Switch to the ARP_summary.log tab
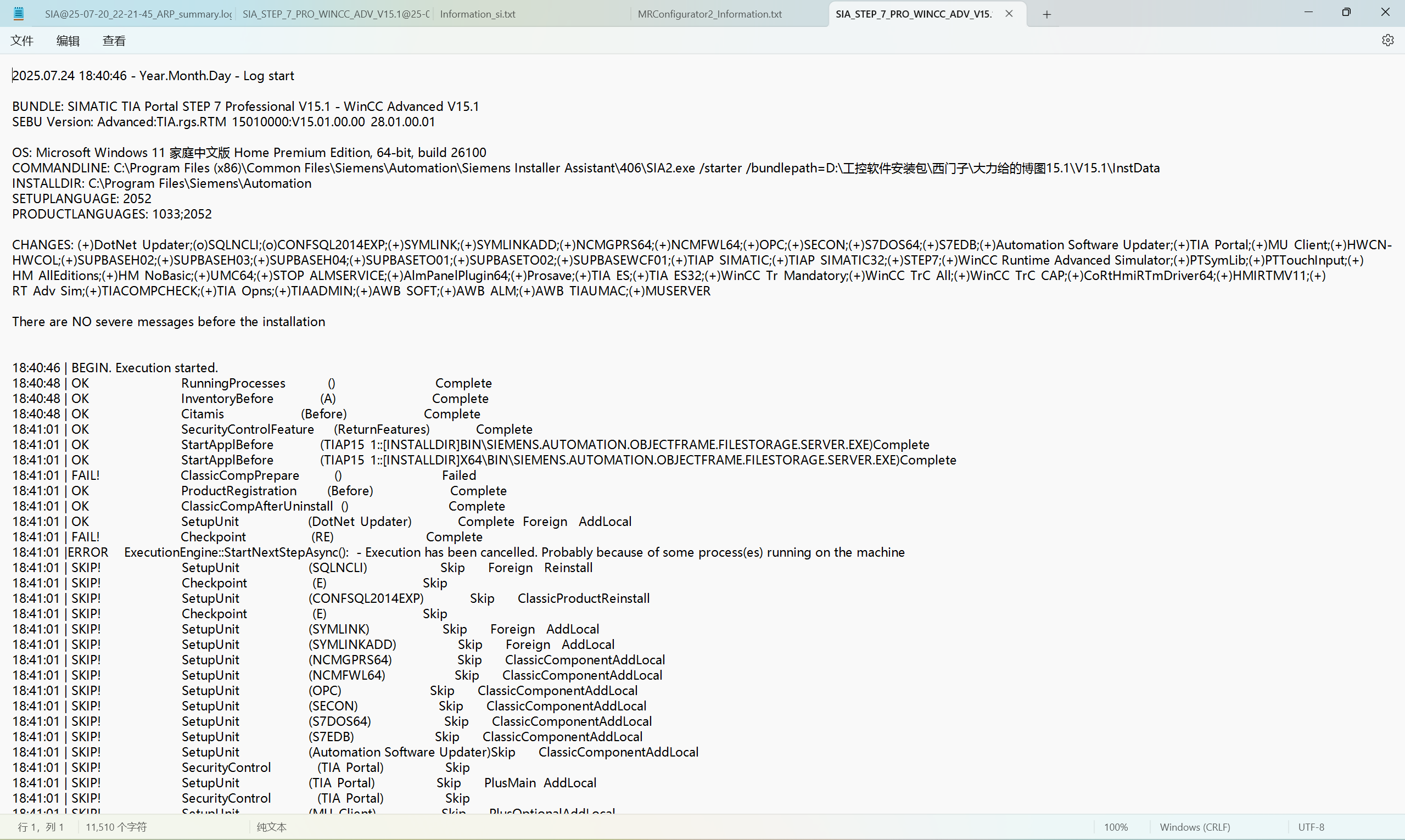This screenshot has width=1405, height=840. (x=138, y=14)
